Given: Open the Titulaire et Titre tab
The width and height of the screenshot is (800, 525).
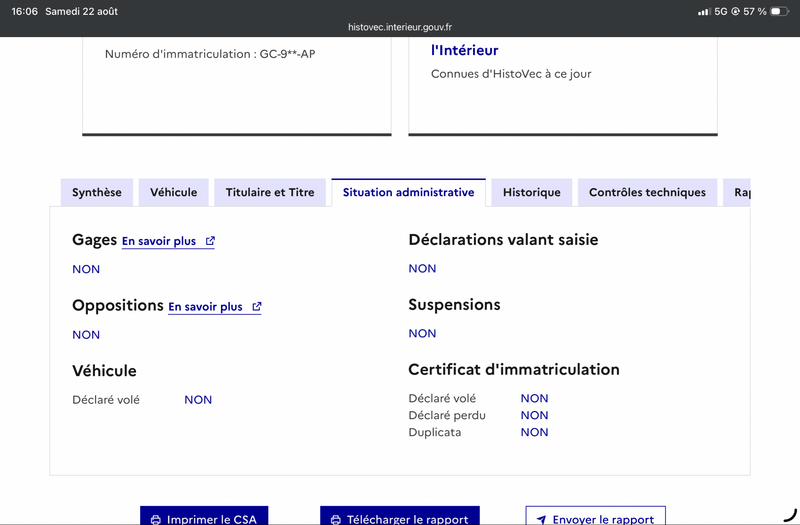Looking at the screenshot, I should click(x=270, y=192).
